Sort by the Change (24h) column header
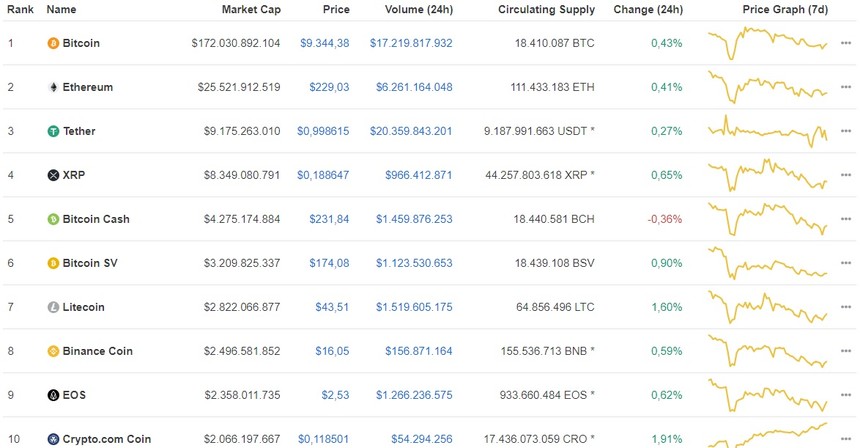Viewport: 860px width, 448px height. 648,9
